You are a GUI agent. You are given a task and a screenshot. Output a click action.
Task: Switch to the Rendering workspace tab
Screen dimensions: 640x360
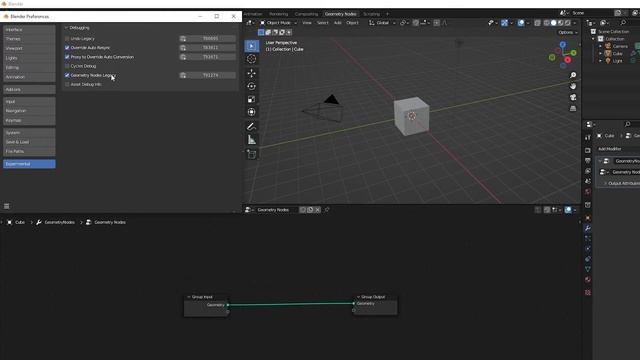click(278, 14)
